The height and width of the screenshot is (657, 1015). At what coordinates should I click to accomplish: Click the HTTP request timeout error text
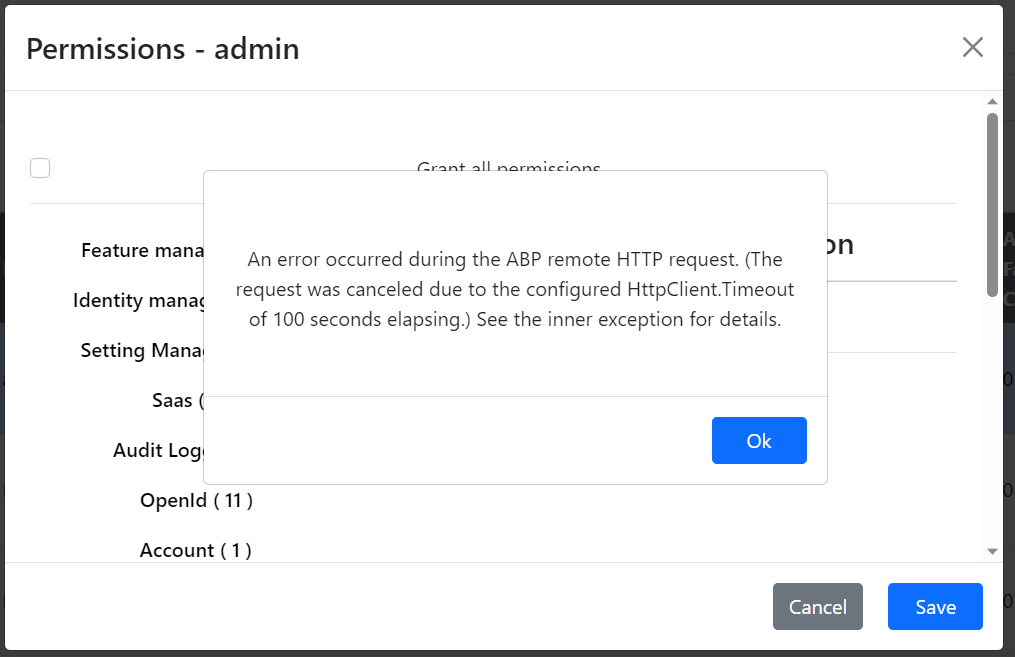(x=515, y=291)
